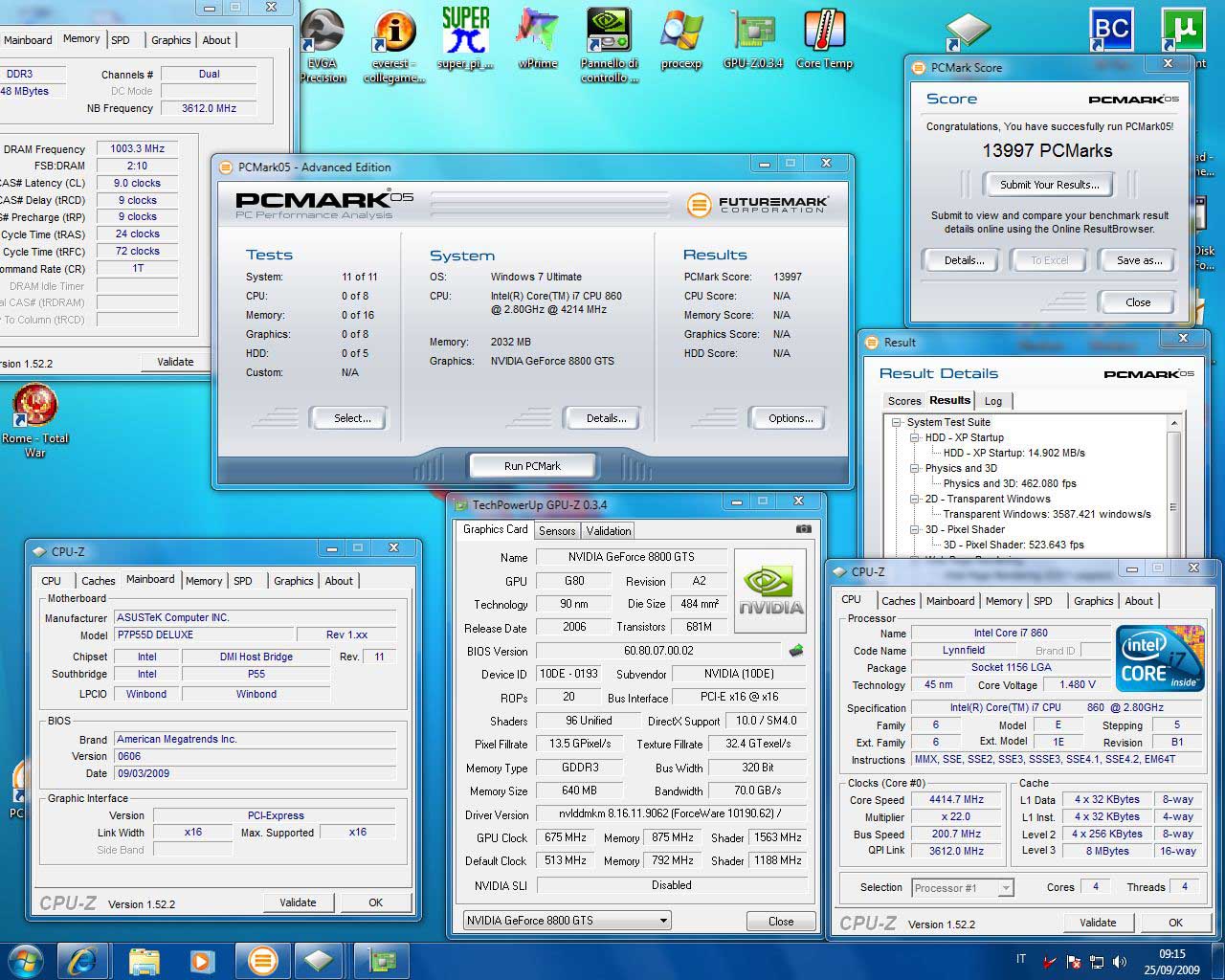
Task: Select the 'HDD - XP Startup: 14.902 MB/s' row
Action: [x=1014, y=453]
